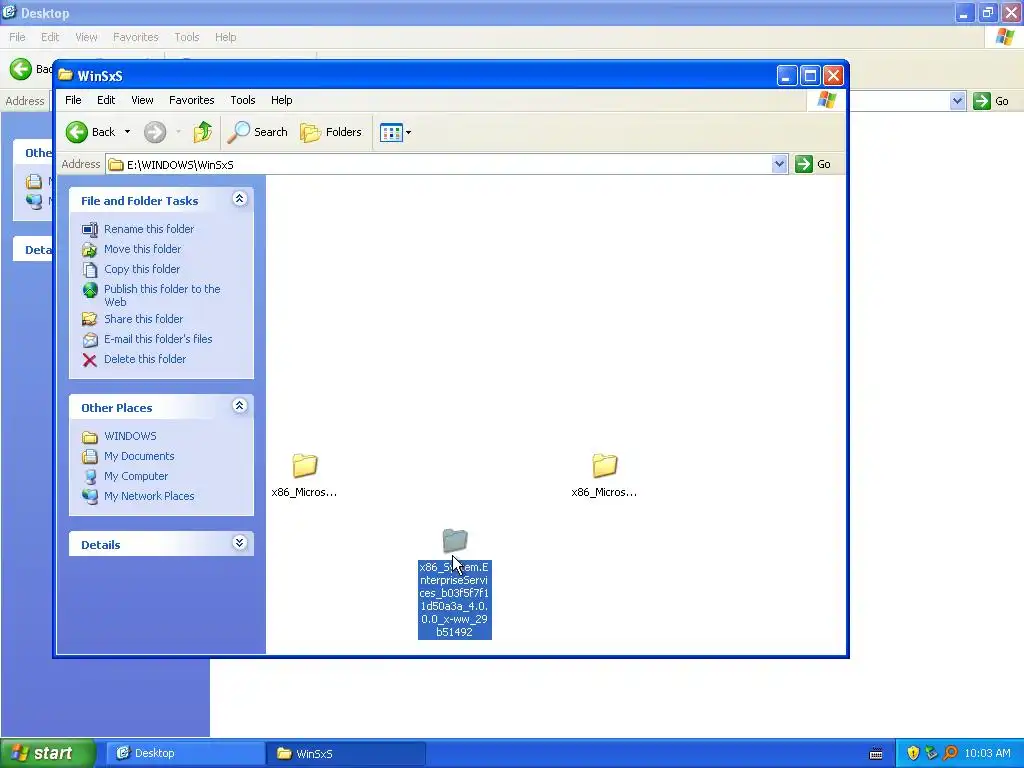
Task: Click the red X Delete icon
Action: coord(89,360)
